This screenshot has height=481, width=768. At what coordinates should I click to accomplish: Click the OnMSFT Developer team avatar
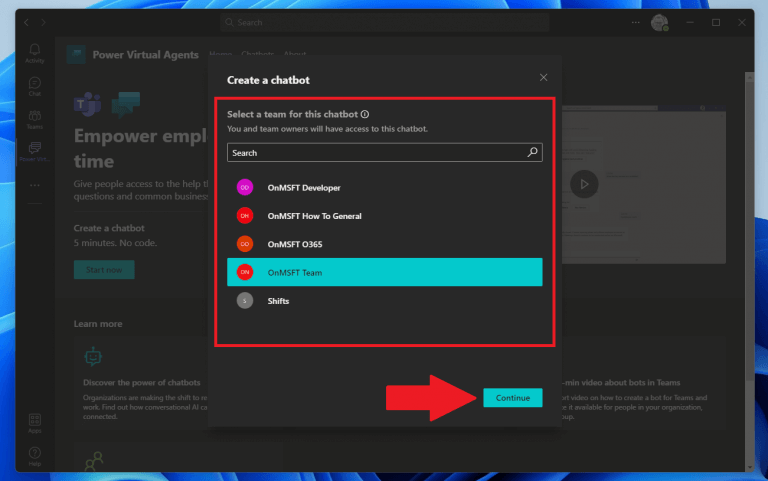tap(245, 187)
